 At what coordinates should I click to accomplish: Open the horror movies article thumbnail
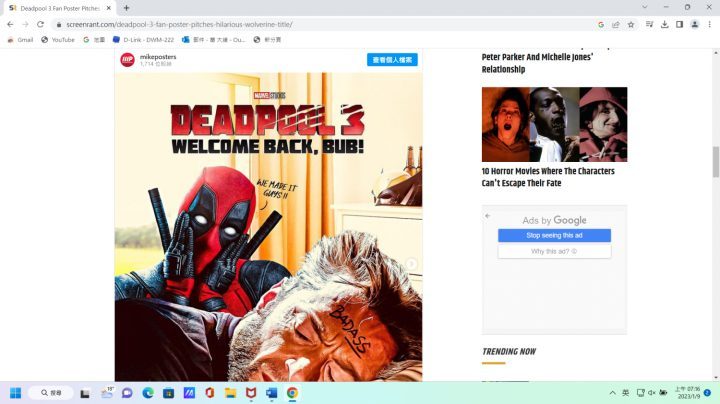(554, 124)
